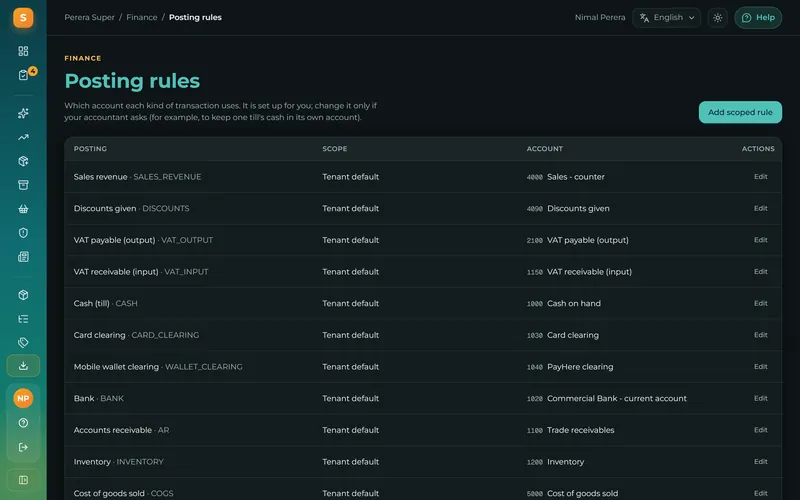Open the shield alert icon in sidebar

23,233
